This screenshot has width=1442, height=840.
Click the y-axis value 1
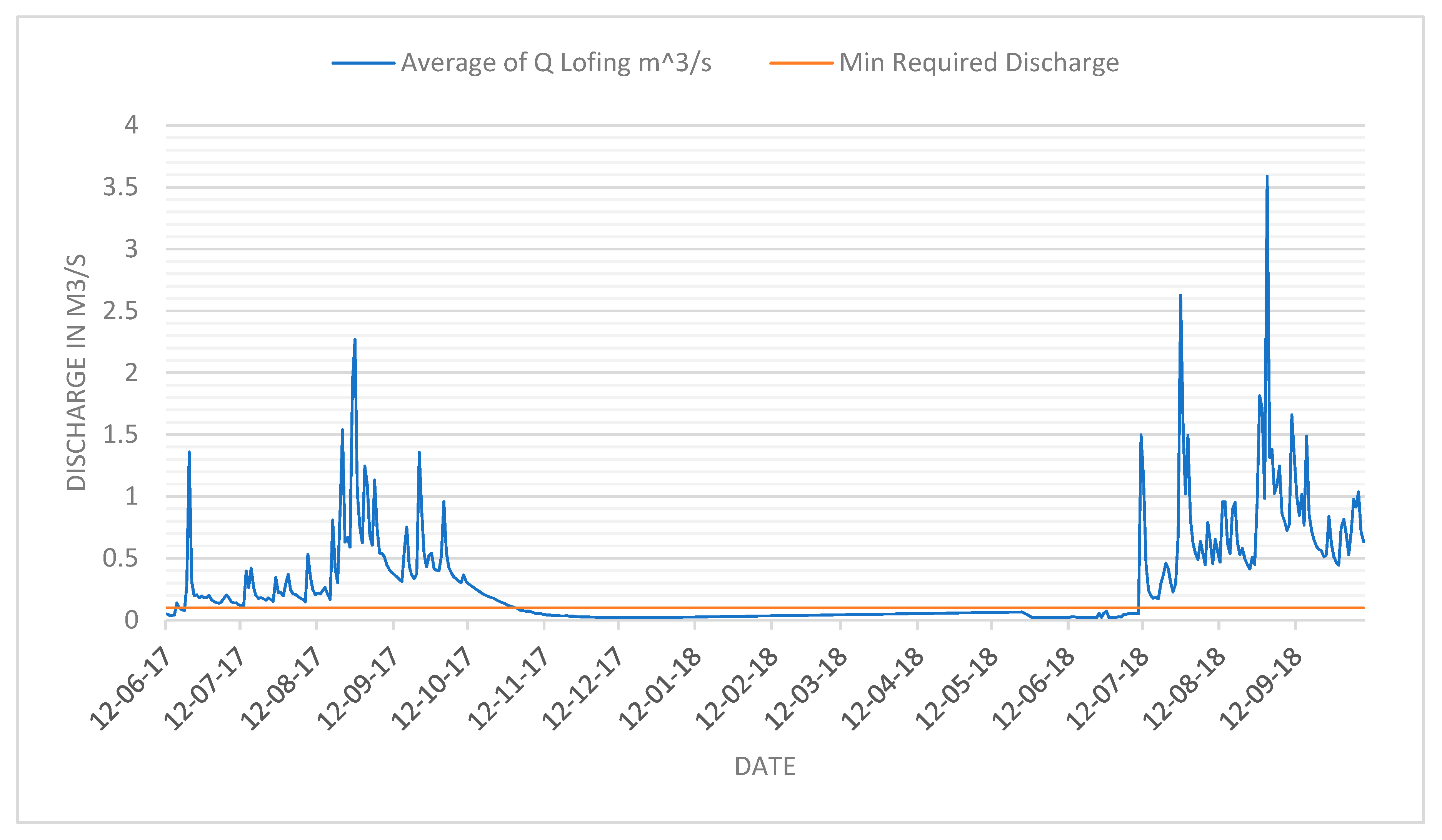132,496
